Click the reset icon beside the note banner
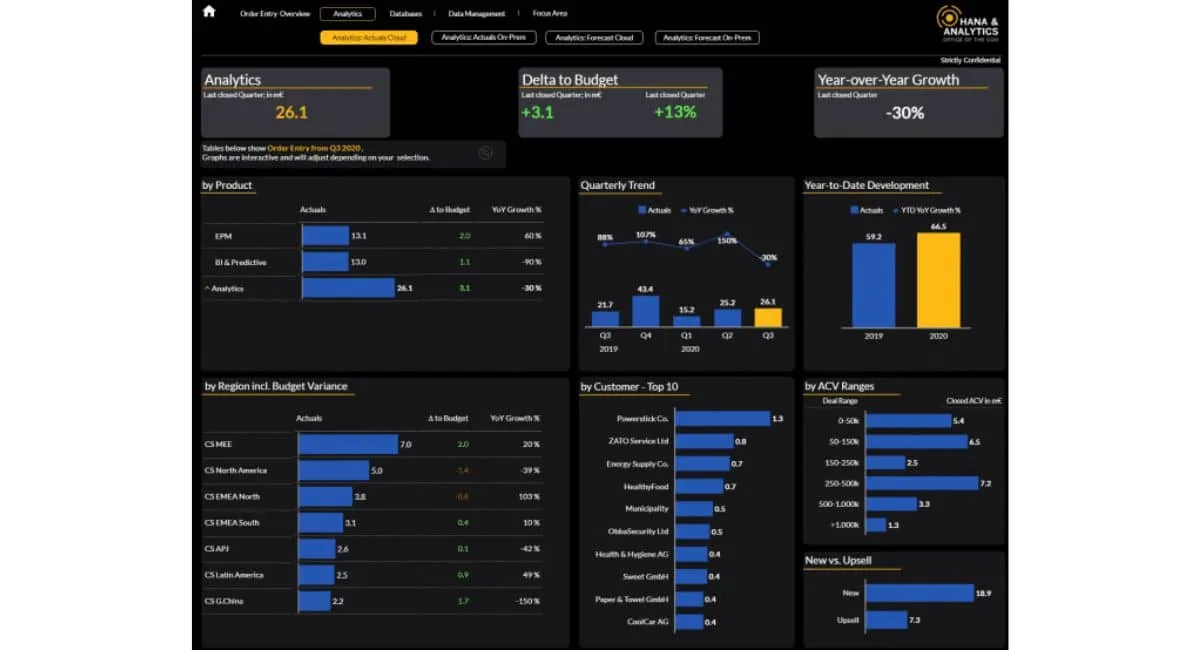 click(x=486, y=152)
